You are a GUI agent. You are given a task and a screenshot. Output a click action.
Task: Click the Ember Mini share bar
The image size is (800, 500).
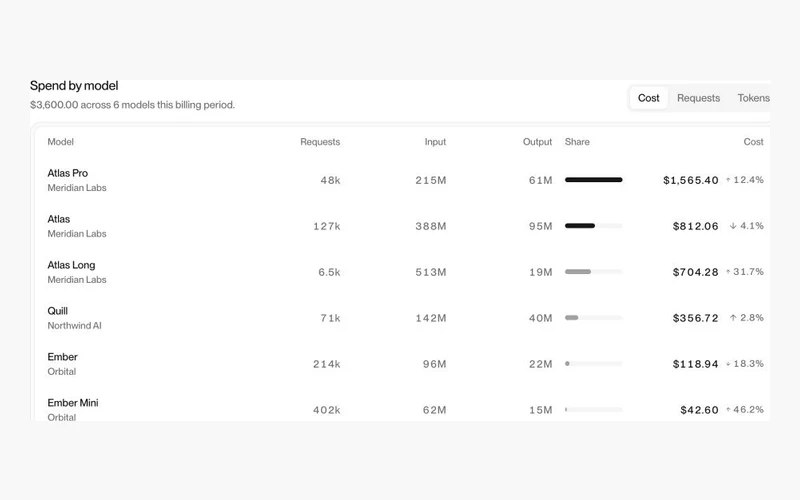(x=593, y=410)
